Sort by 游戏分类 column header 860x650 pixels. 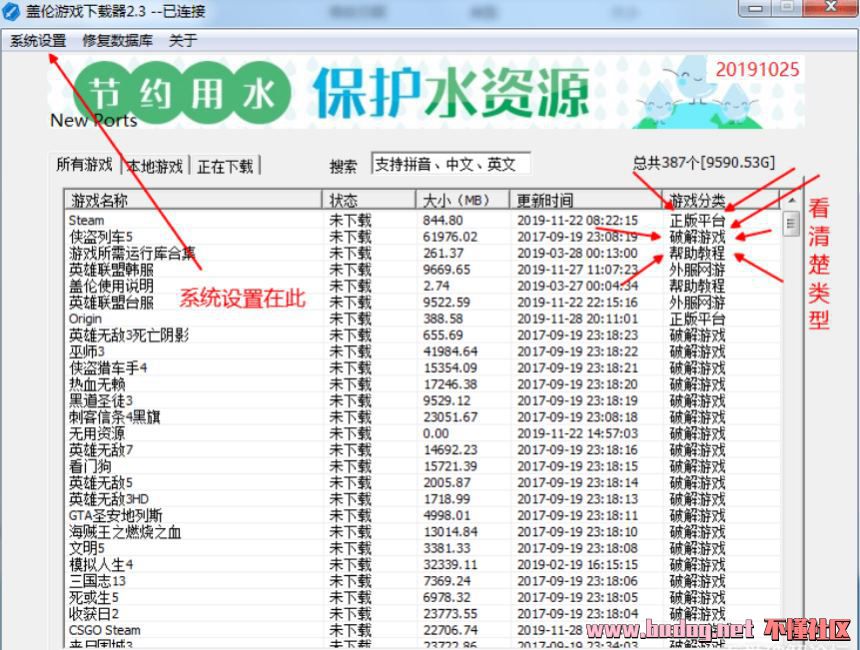click(x=721, y=200)
